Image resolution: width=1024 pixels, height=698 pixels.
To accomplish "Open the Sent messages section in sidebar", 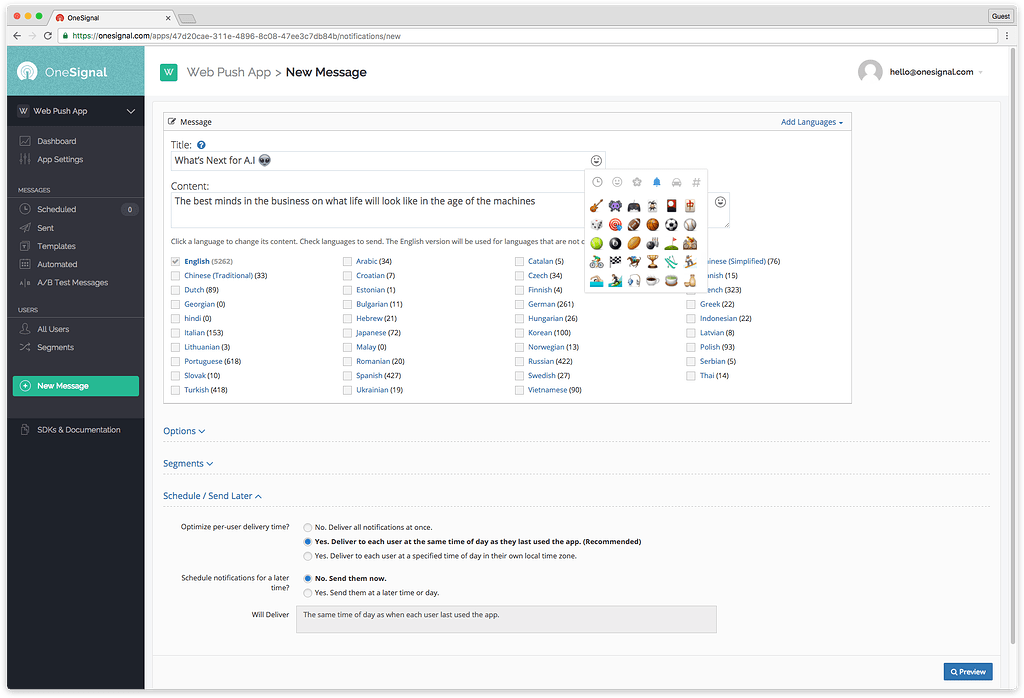I will point(48,227).
